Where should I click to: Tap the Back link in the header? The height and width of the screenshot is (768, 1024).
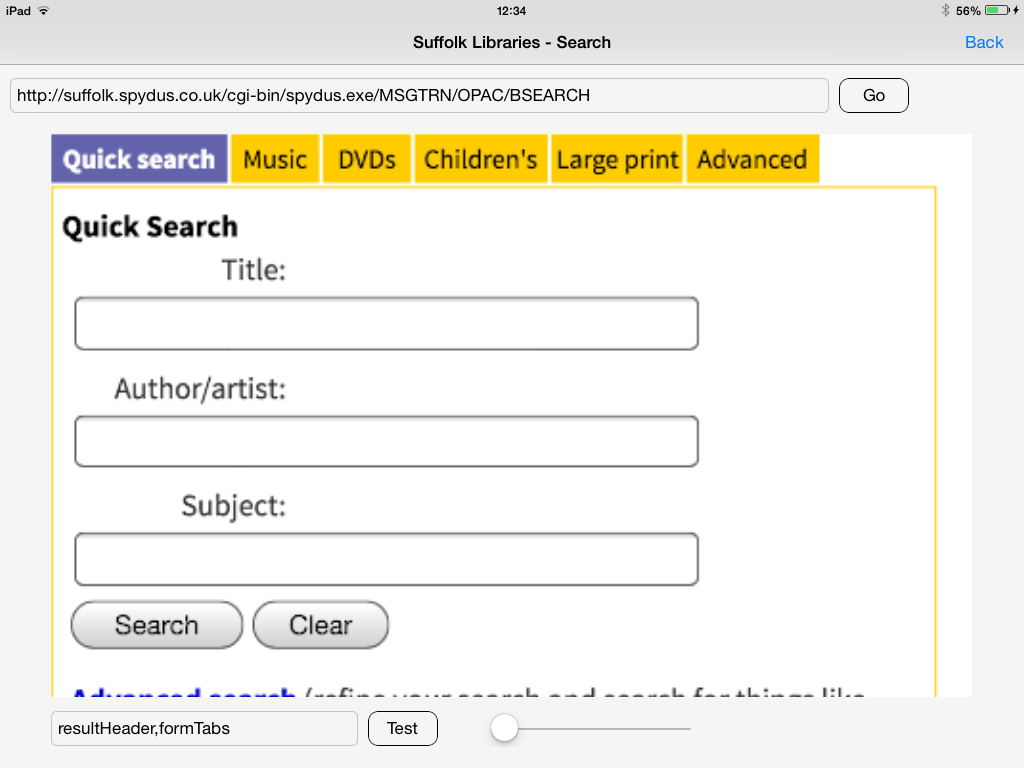point(983,42)
